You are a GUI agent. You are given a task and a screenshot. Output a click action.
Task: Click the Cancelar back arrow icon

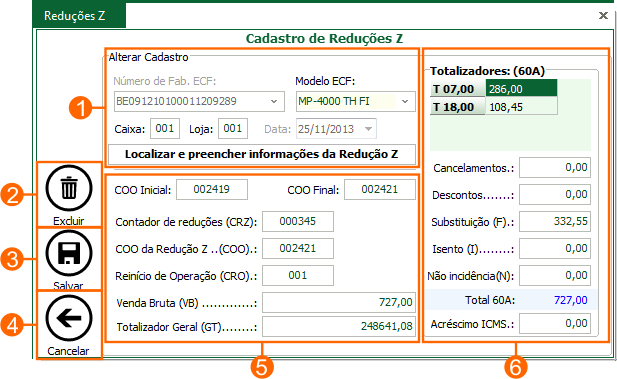click(69, 318)
